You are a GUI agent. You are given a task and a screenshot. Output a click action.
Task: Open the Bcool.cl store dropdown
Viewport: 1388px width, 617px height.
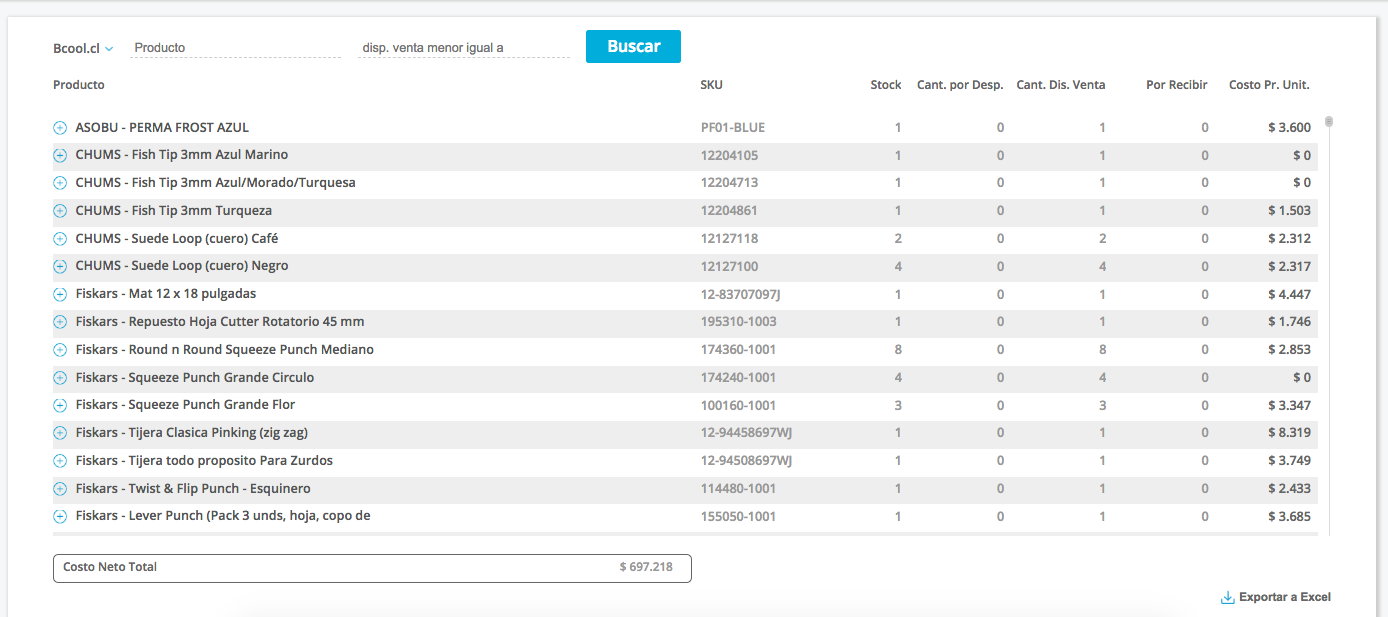[x=83, y=48]
